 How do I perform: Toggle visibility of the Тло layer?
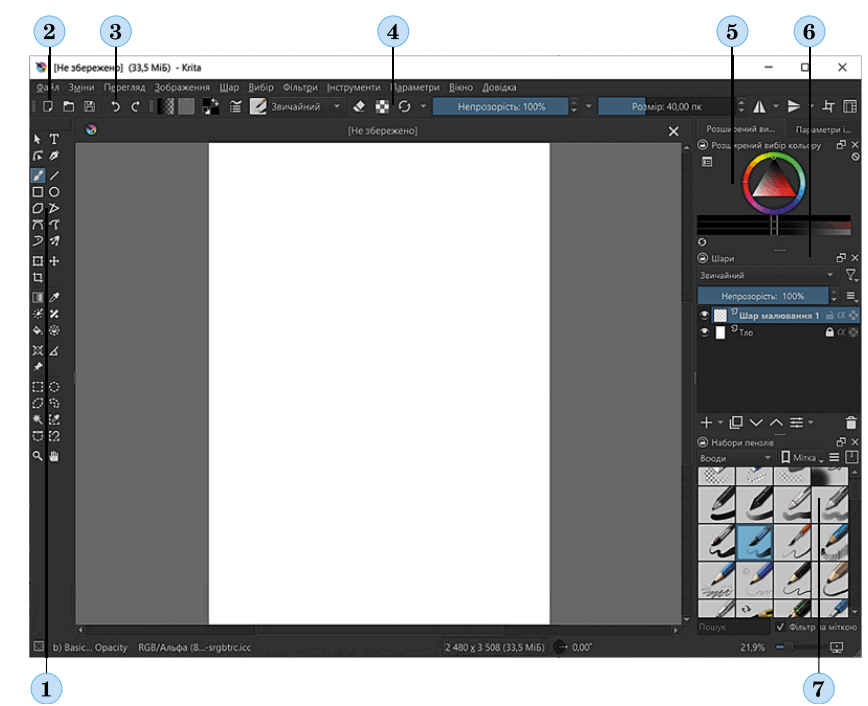pyautogui.click(x=704, y=332)
